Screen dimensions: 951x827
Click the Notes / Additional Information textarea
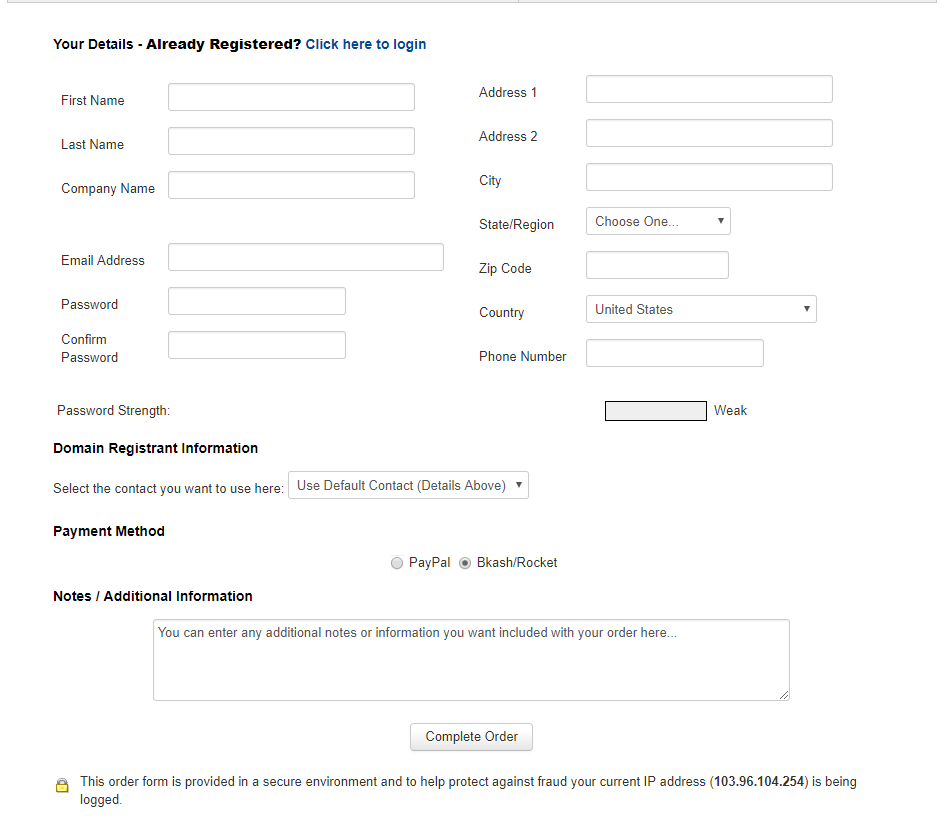click(471, 660)
